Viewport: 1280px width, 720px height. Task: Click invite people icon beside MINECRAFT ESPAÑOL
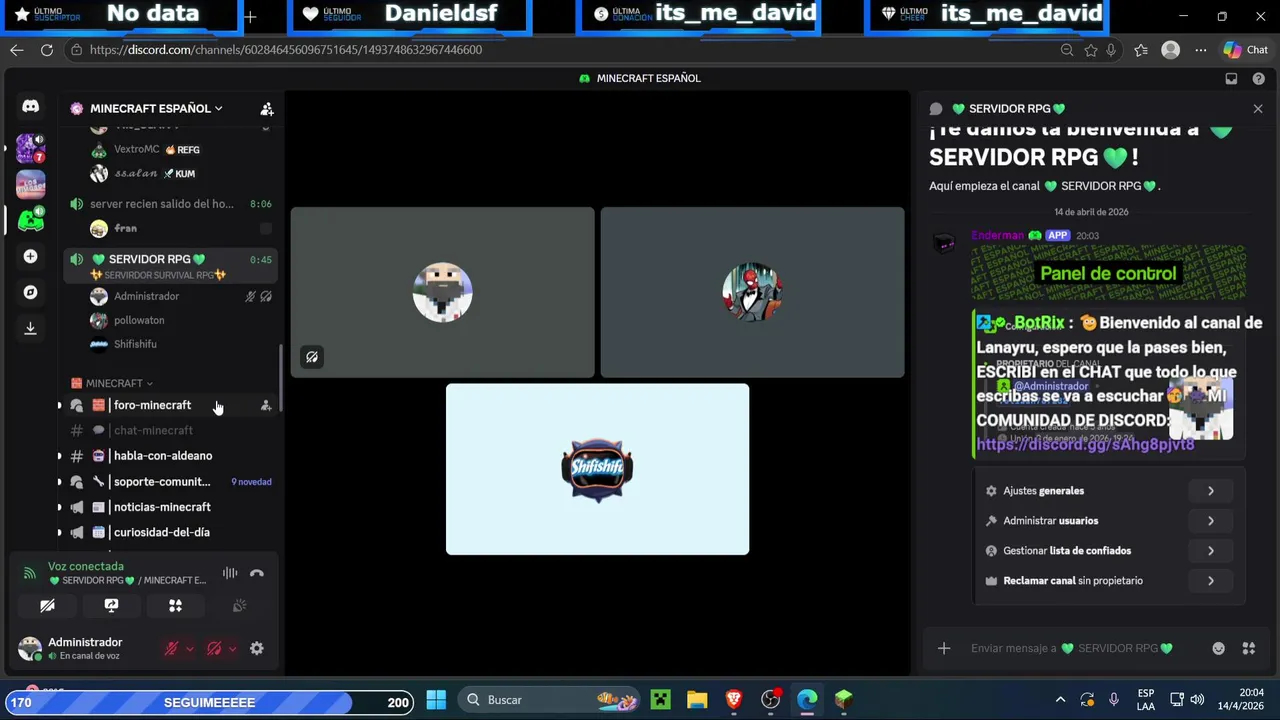tap(267, 109)
